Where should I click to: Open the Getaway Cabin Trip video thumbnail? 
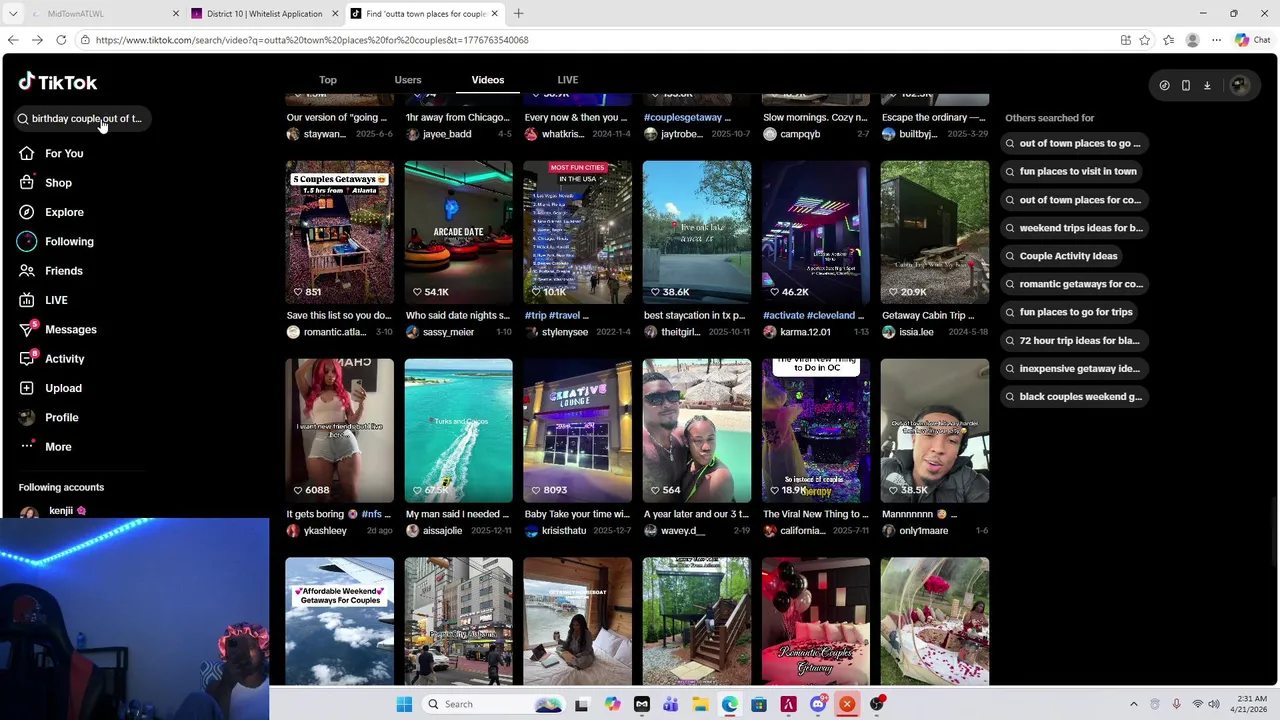point(935,232)
